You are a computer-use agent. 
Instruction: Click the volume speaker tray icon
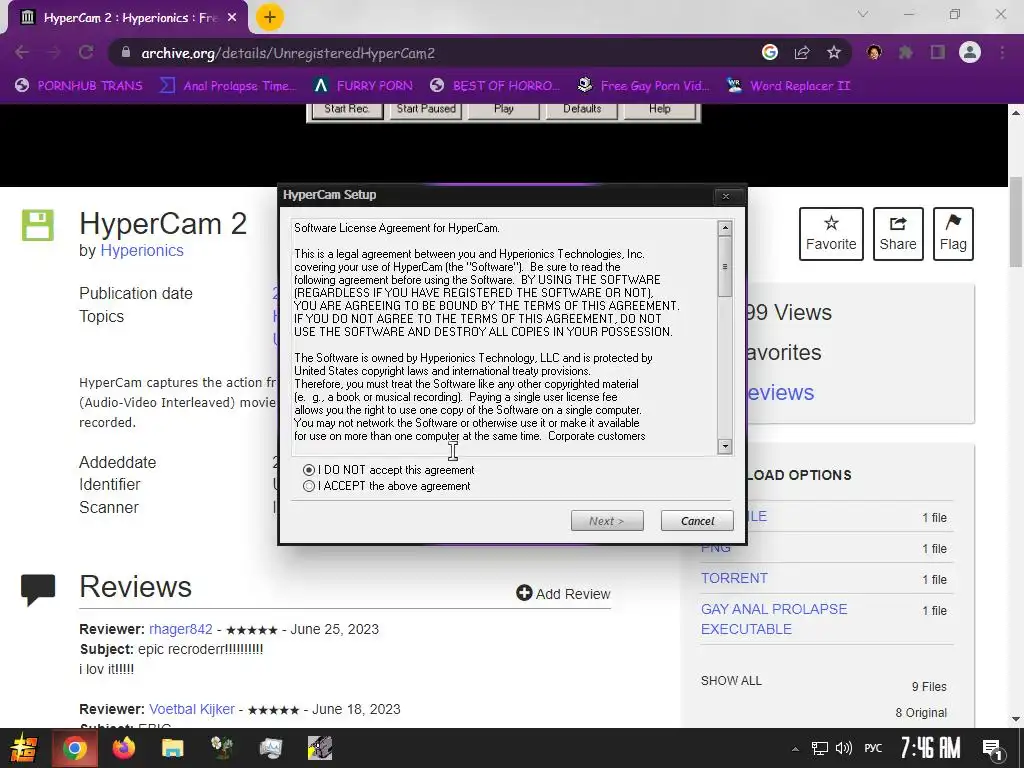844,748
